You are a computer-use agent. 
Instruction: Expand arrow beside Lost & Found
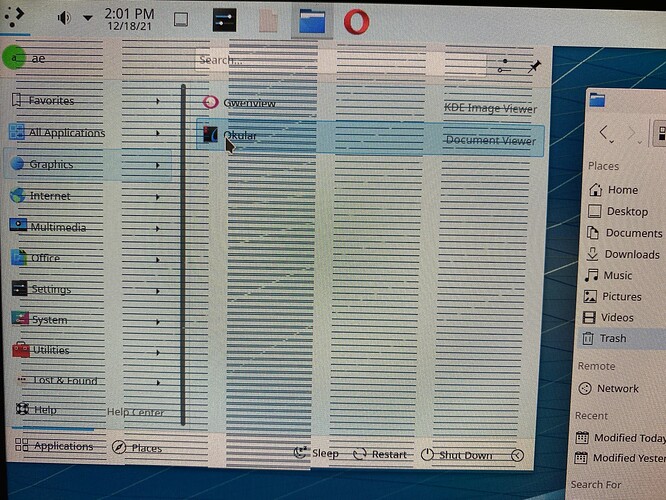[x=158, y=383]
